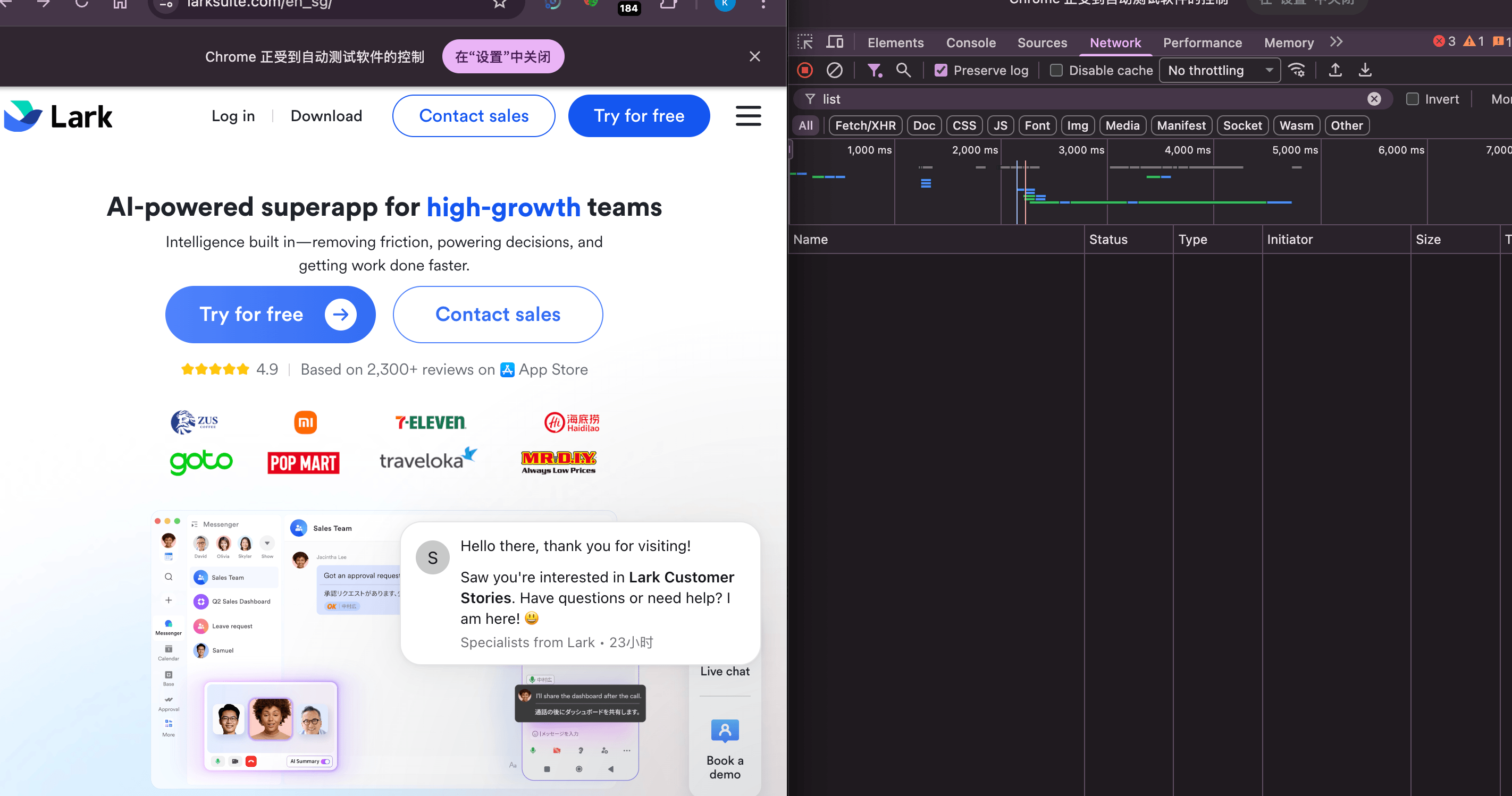
Task: Sort by Name column header
Action: coord(936,239)
